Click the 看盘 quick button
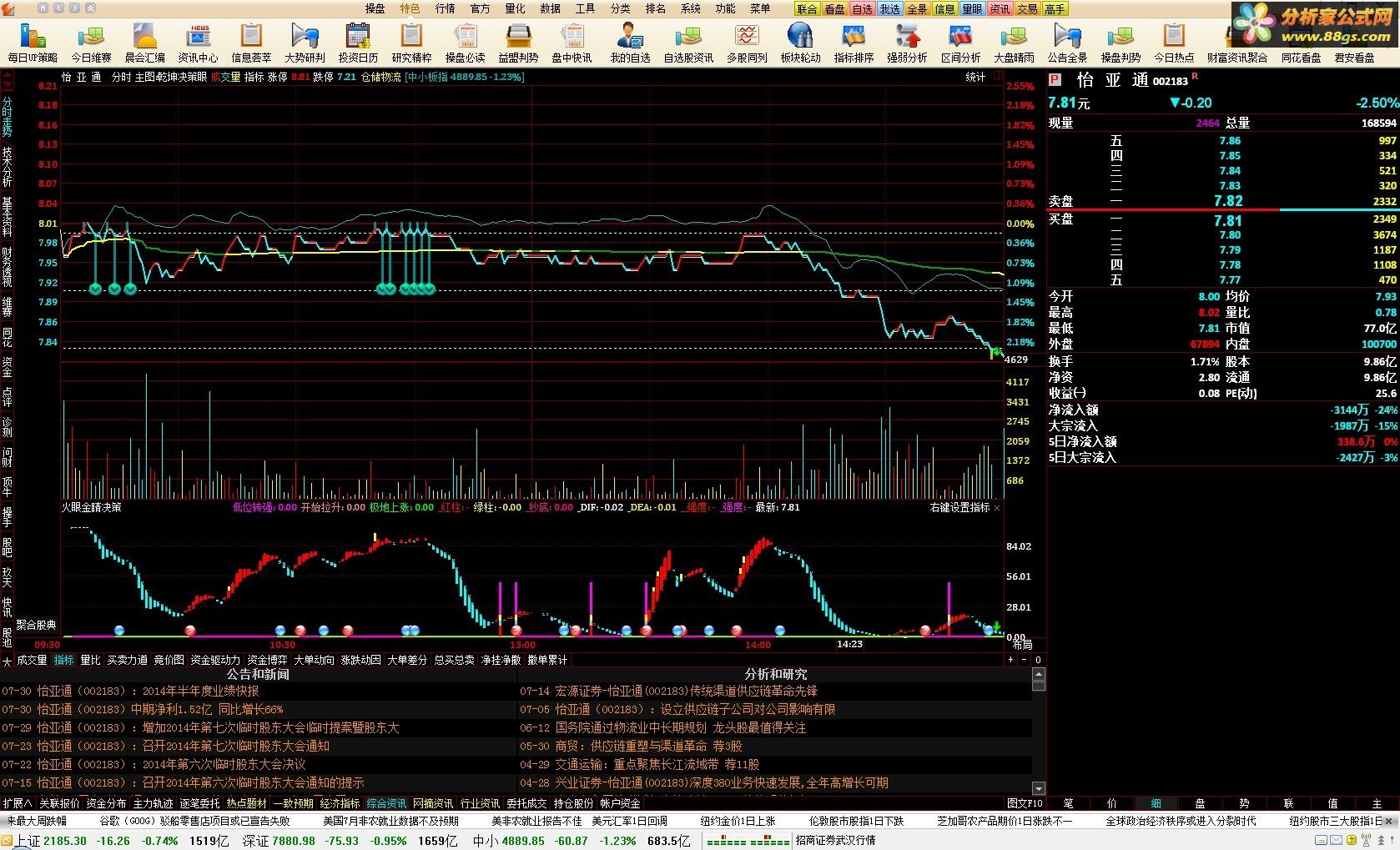Screen dimensions: 1400x850 (x=834, y=9)
